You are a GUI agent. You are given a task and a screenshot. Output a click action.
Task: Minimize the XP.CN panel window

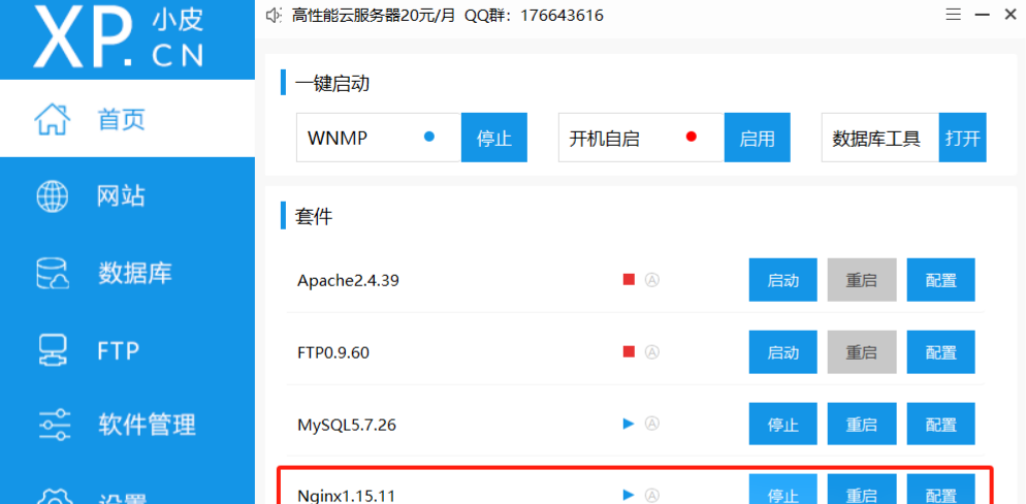coord(982,14)
